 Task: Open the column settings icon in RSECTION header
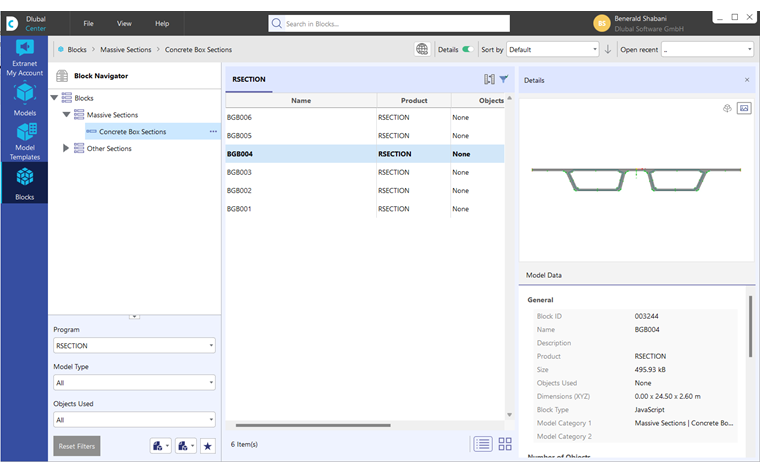pos(489,79)
